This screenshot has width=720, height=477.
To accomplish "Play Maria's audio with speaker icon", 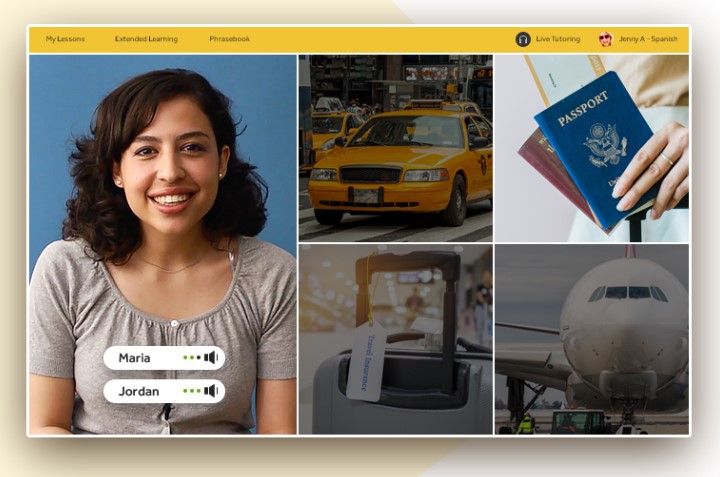I will pos(211,358).
